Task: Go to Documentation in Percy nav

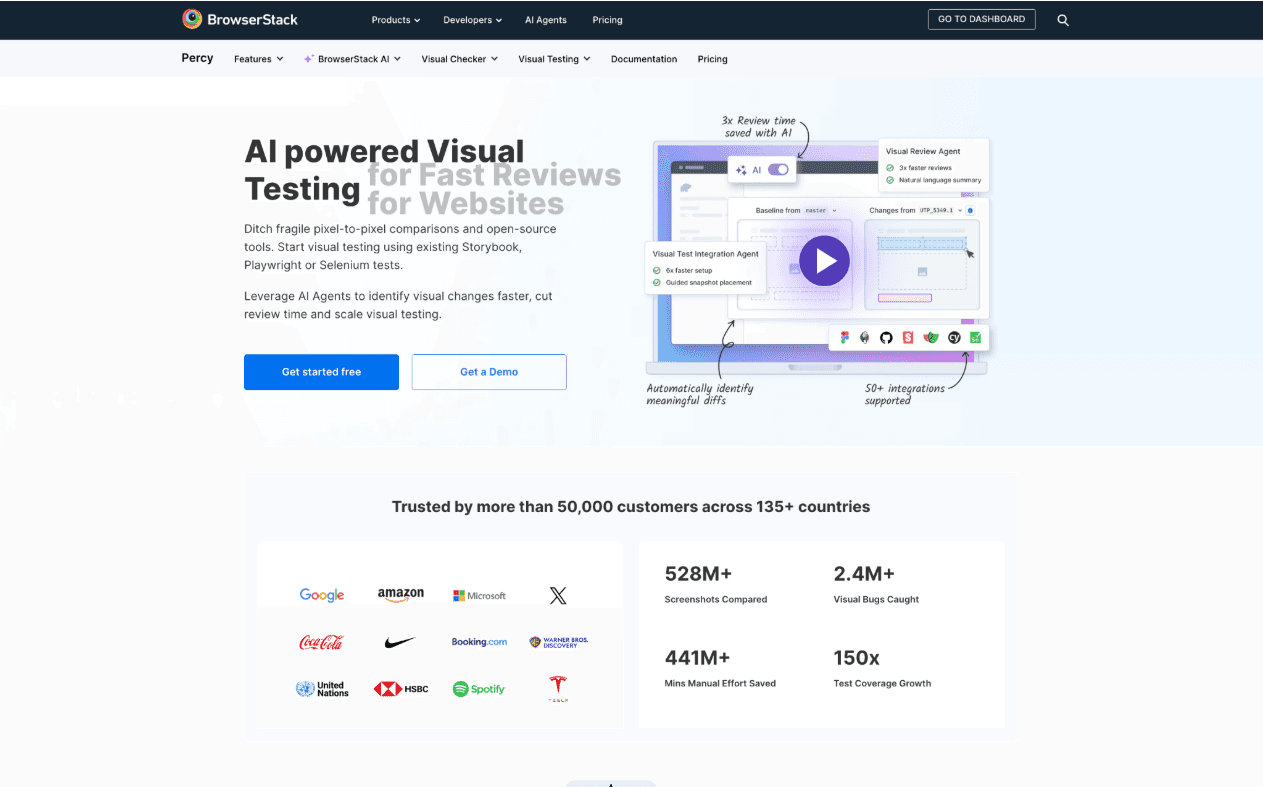Action: tap(644, 59)
